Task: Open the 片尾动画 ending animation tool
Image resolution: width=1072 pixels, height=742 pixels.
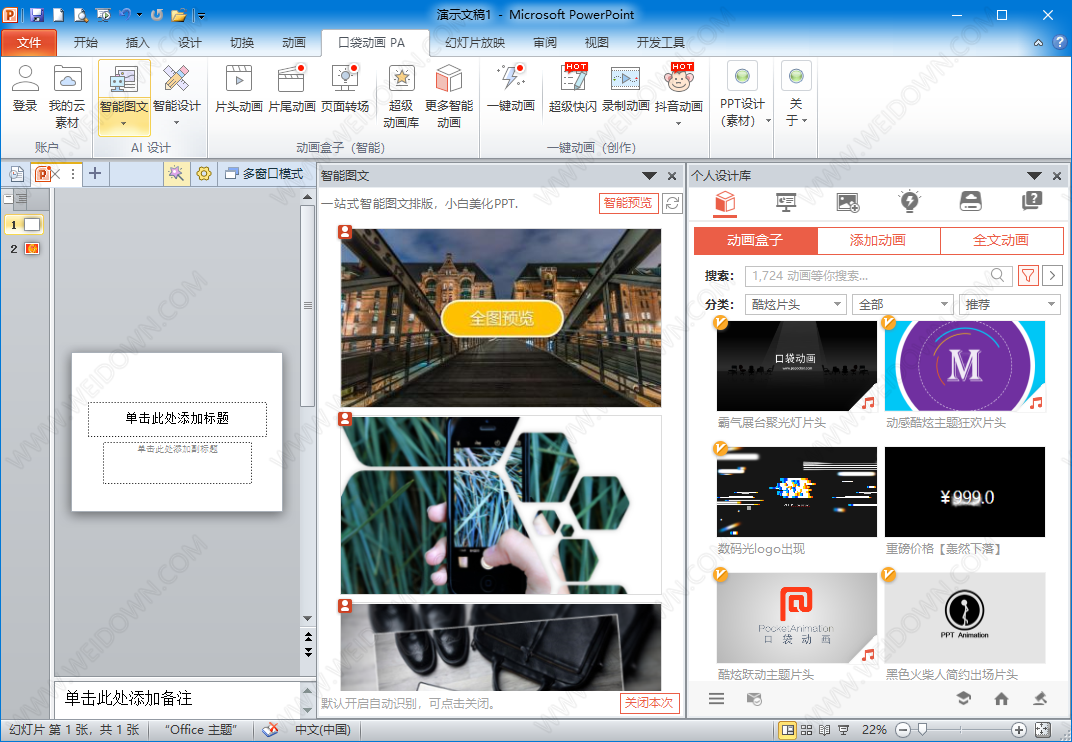Action: pos(291,89)
